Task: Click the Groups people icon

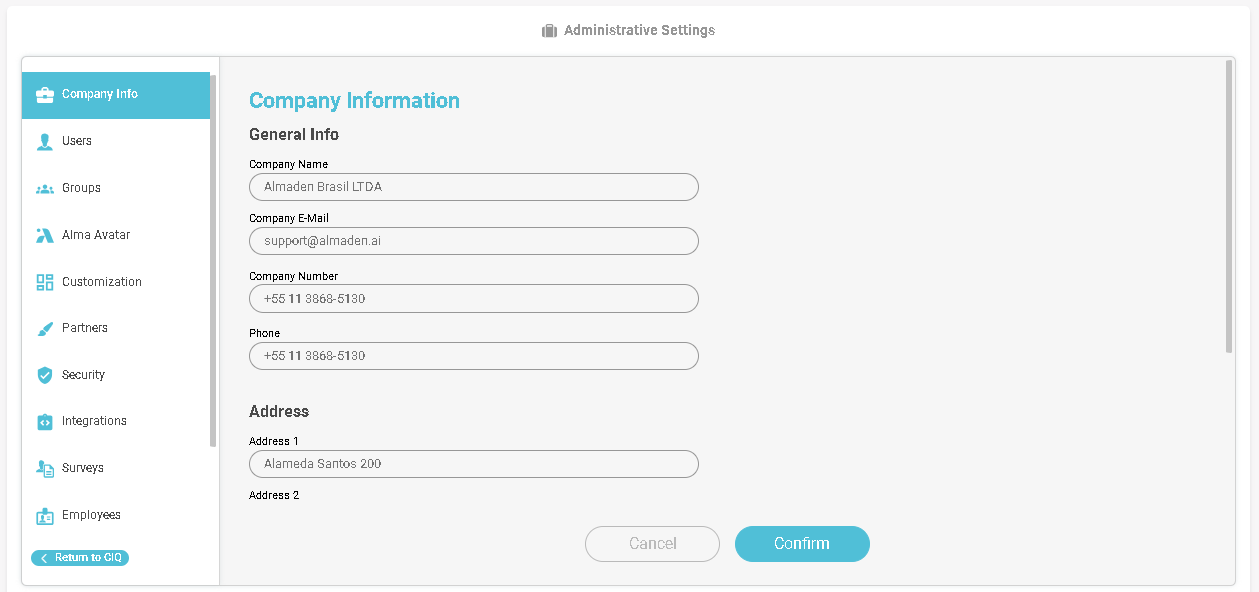Action: point(44,189)
